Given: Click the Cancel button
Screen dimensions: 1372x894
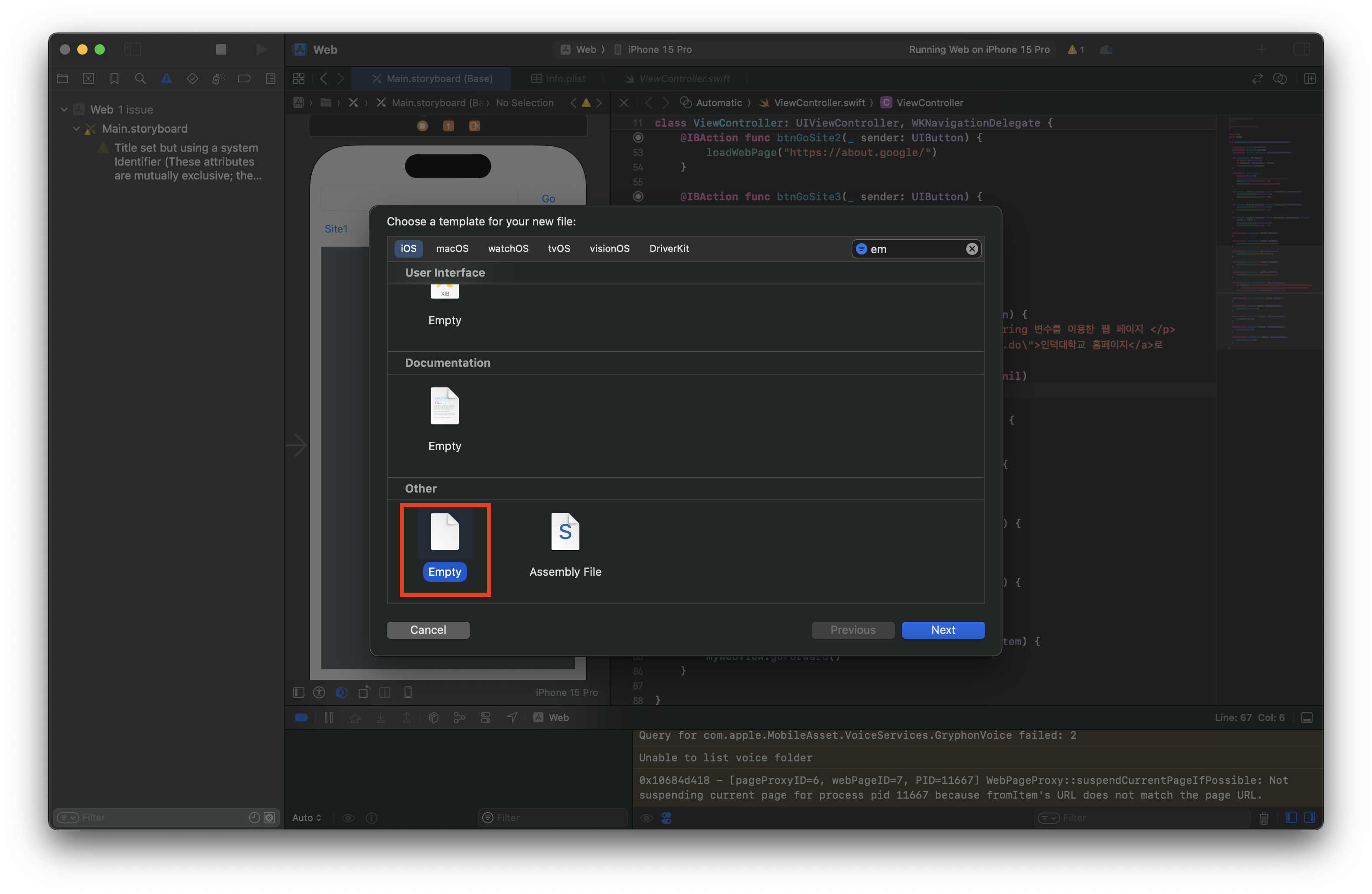Looking at the screenshot, I should point(428,630).
